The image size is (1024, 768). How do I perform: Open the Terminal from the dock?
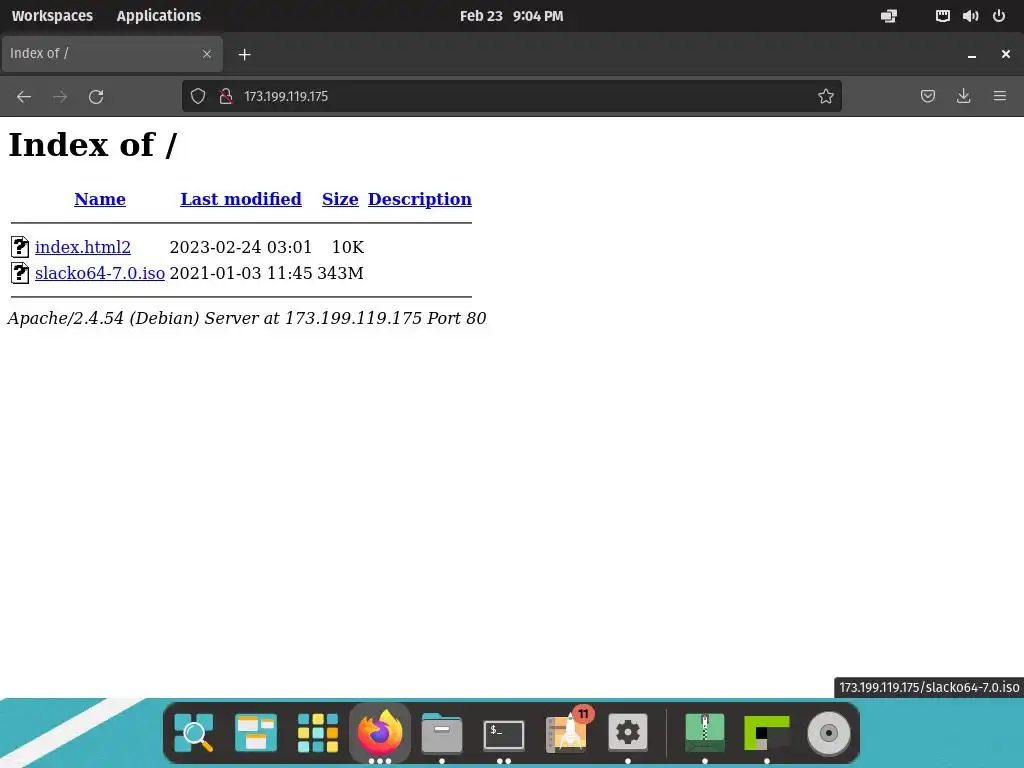[x=504, y=735]
